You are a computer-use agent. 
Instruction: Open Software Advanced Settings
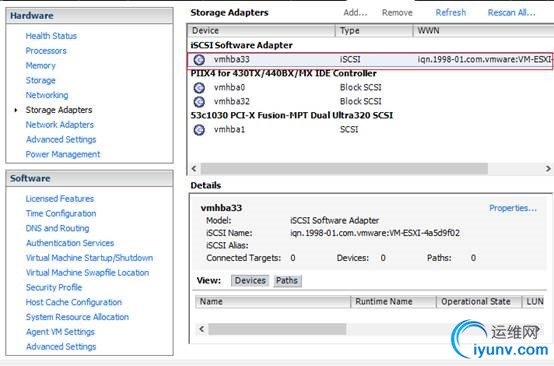[61, 347]
